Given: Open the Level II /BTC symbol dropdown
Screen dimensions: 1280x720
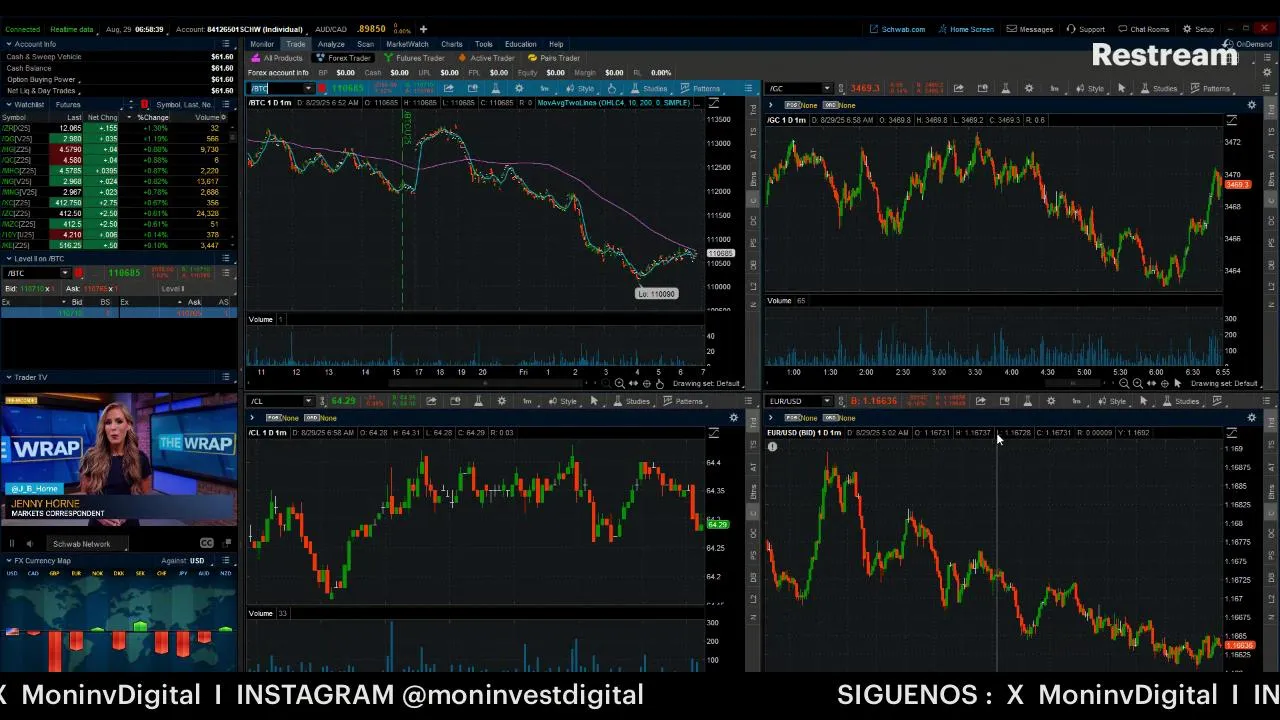Looking at the screenshot, I should click(x=65, y=273).
